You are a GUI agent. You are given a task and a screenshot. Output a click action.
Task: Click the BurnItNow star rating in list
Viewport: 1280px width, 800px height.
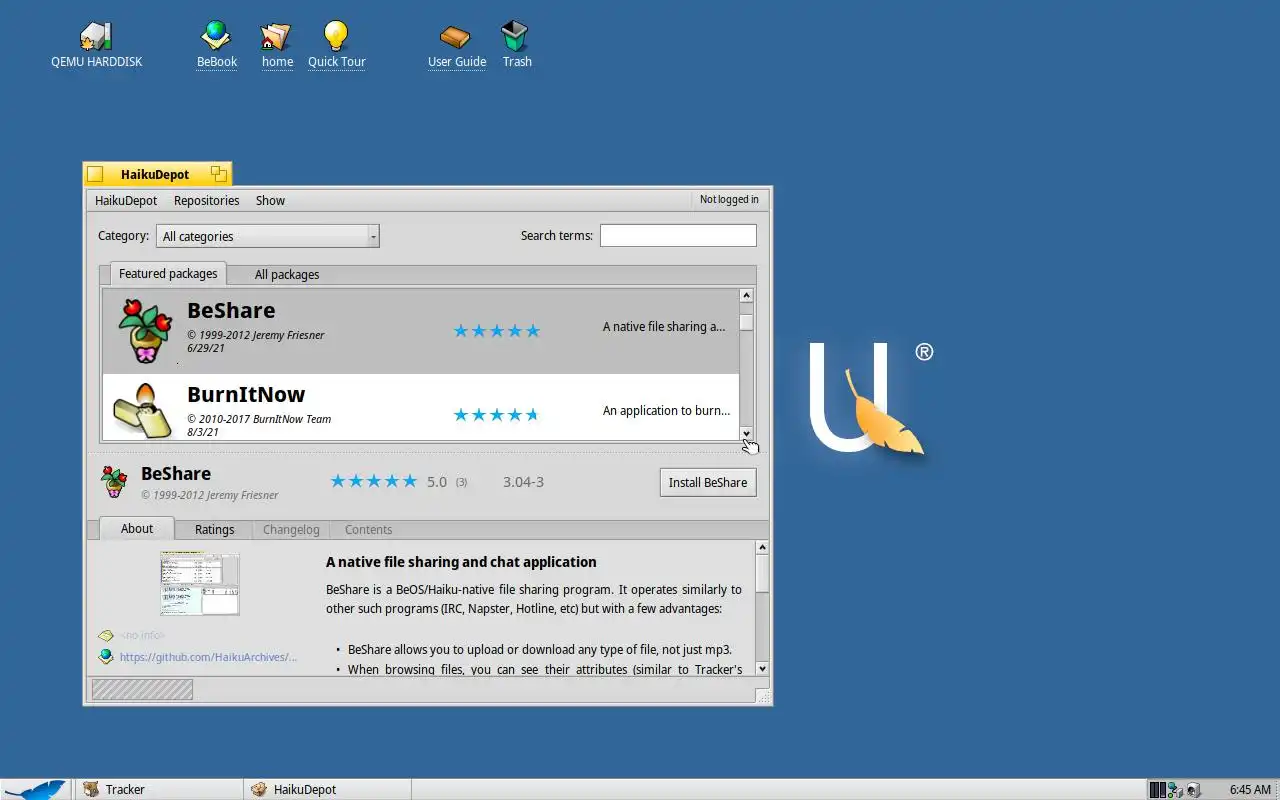(x=497, y=415)
